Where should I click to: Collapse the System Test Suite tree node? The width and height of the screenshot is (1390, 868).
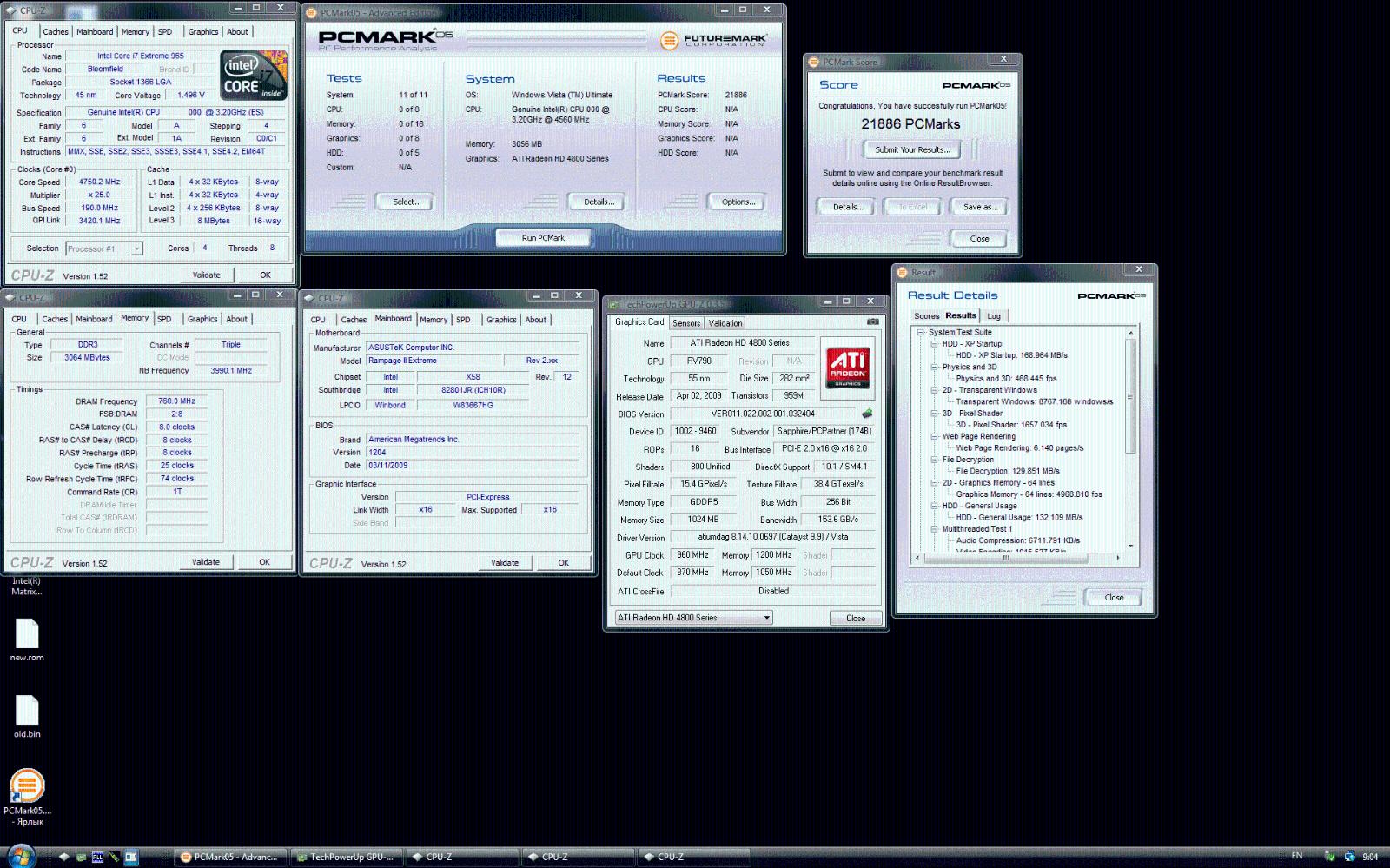[921, 332]
